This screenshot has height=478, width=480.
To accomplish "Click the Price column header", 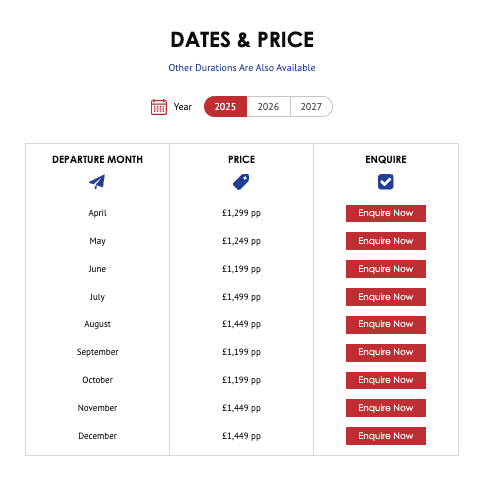I will coord(241,160).
